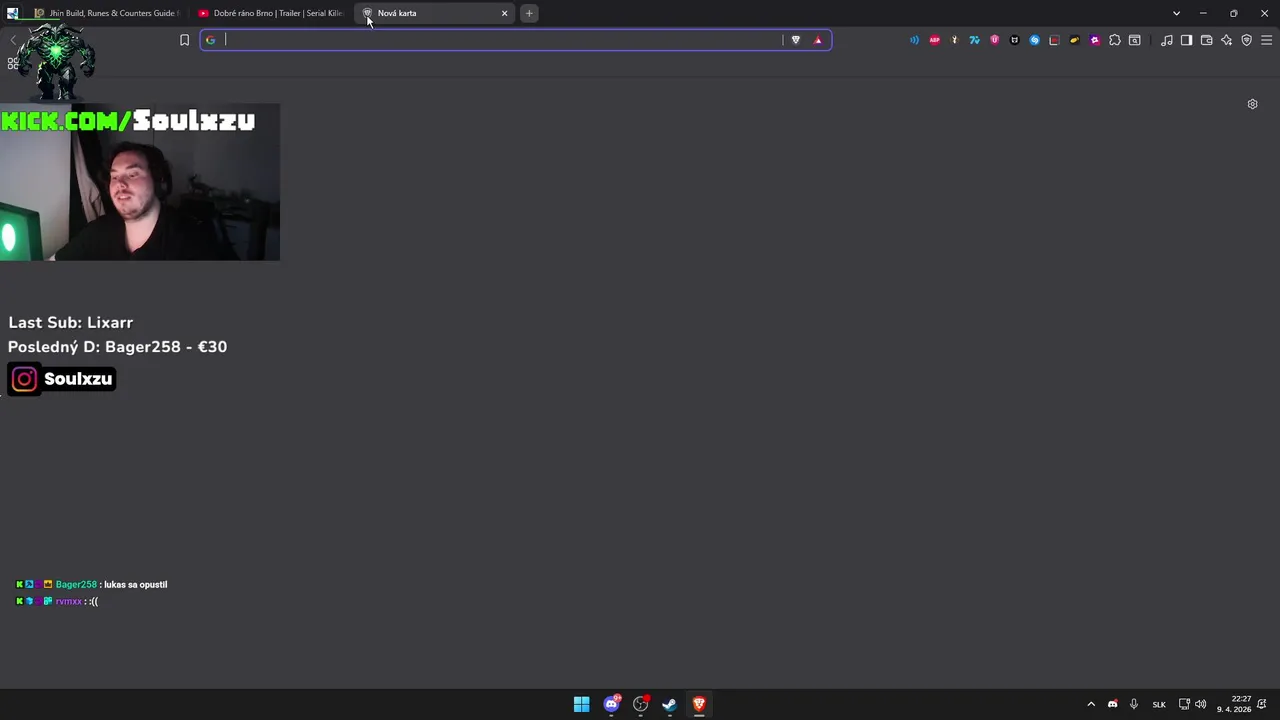The height and width of the screenshot is (720, 1280).
Task: Click the rvmxx chat username
Action: [69, 601]
